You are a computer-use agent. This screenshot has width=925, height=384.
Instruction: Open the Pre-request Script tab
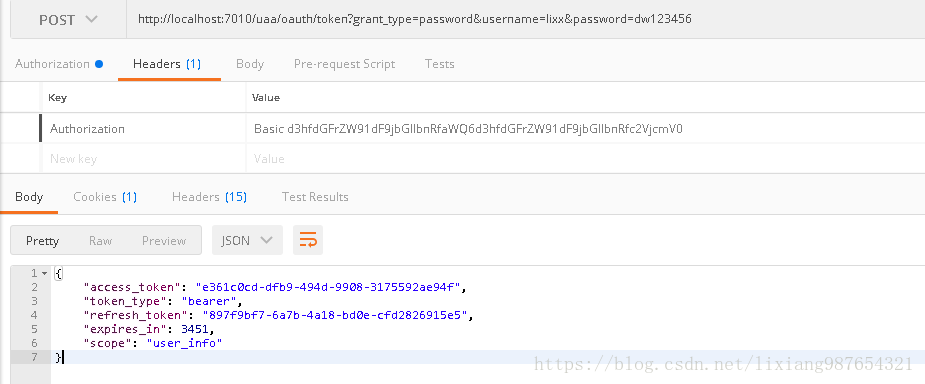click(345, 64)
